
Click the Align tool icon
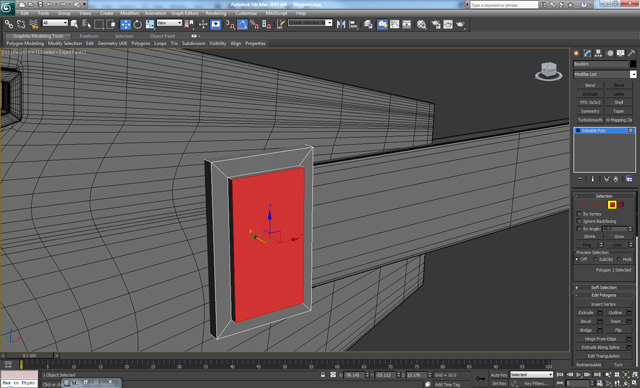(x=353, y=24)
